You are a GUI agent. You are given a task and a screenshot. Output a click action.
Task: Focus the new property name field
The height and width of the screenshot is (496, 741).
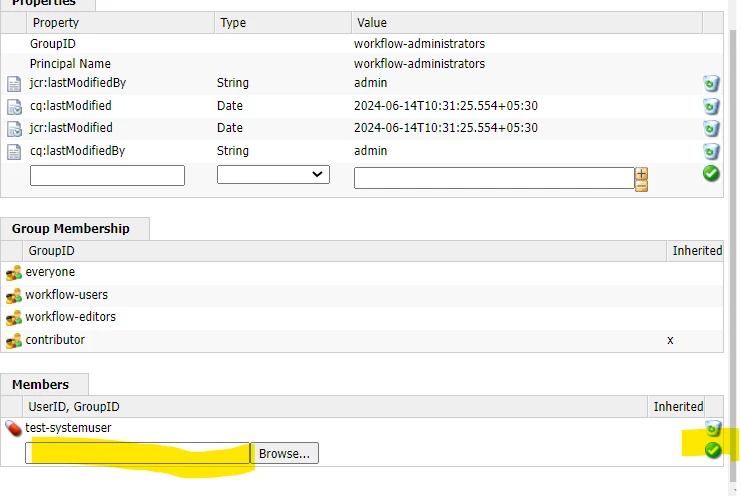pos(107,175)
